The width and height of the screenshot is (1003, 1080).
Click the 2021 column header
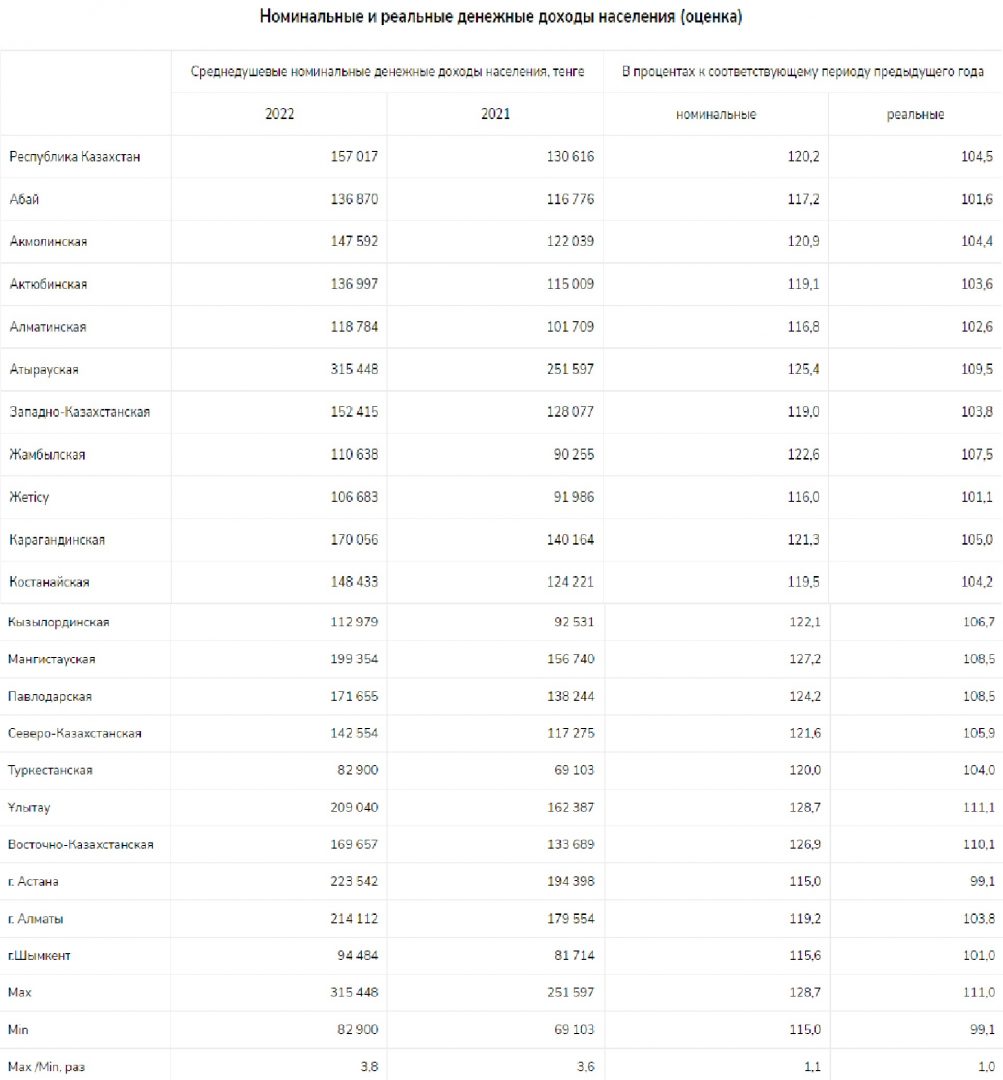pos(495,114)
